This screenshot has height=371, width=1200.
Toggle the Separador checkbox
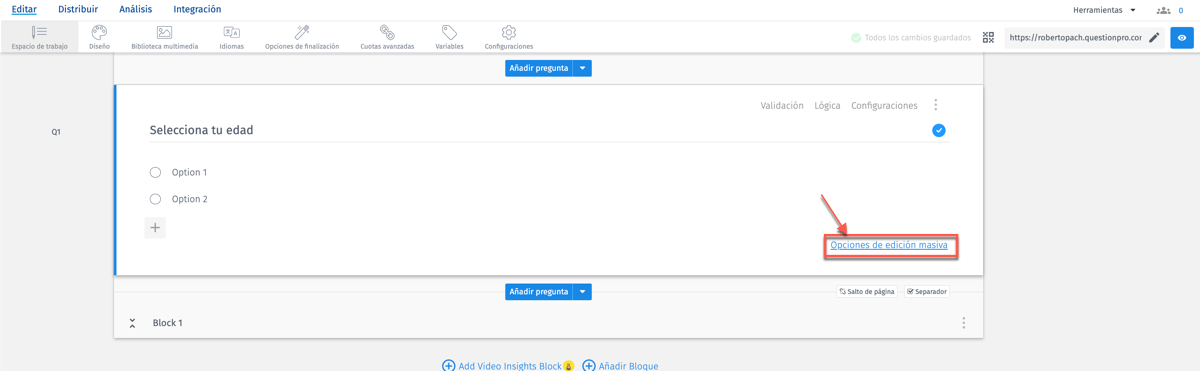point(927,292)
